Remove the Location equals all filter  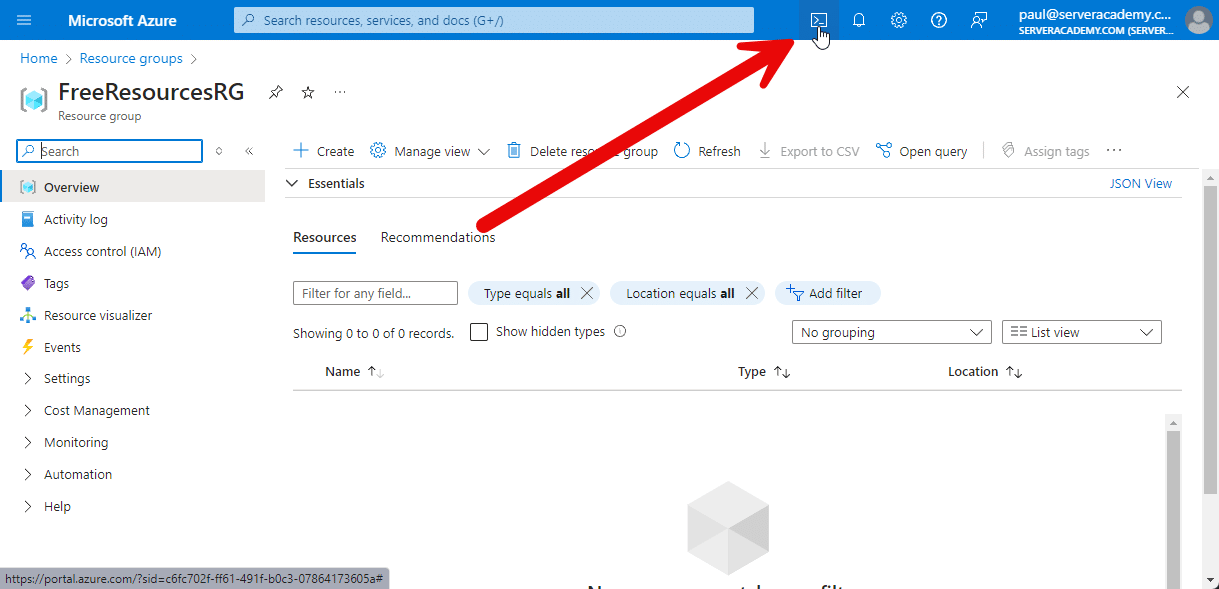click(x=752, y=293)
